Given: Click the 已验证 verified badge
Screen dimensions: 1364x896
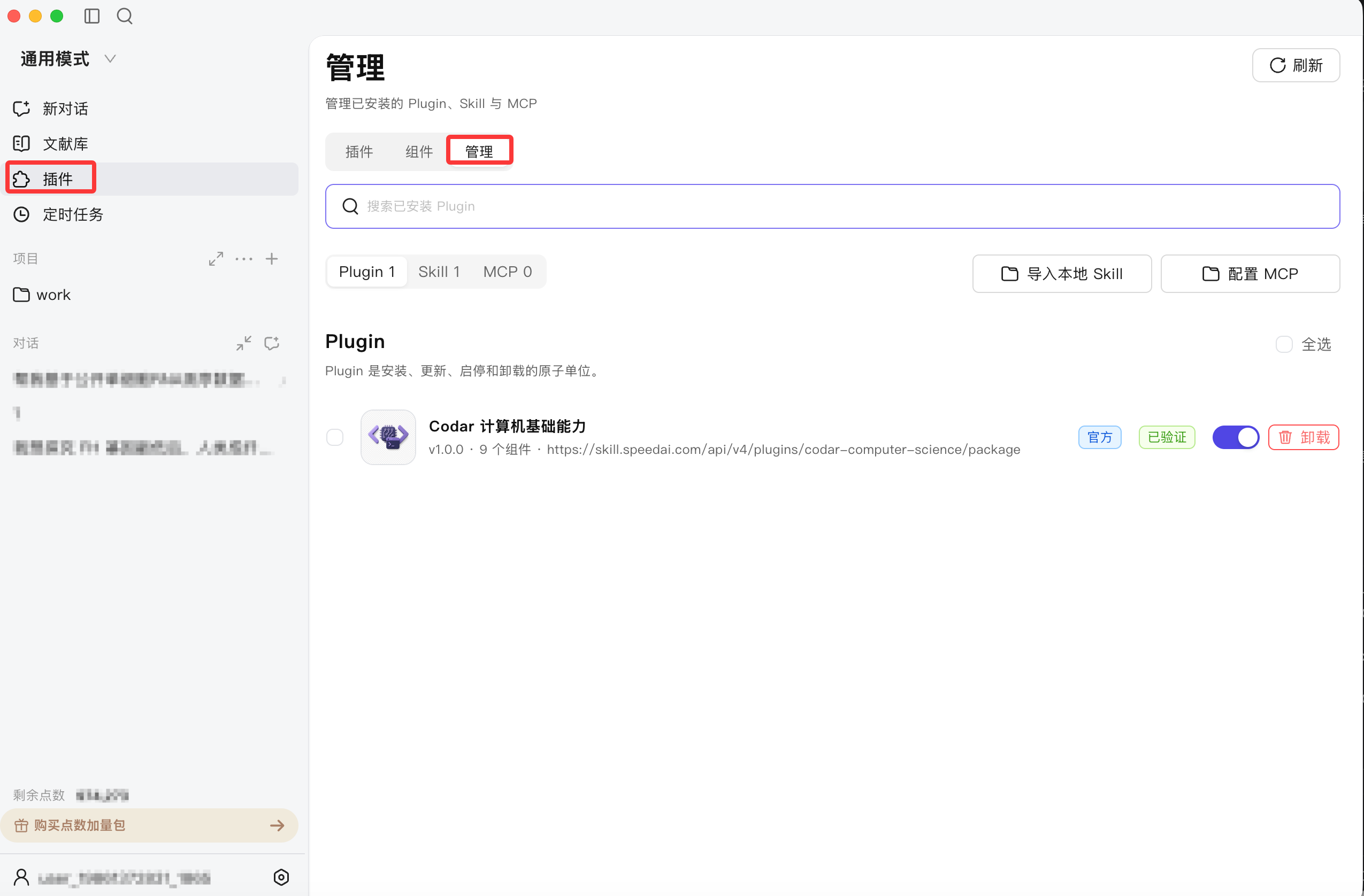Looking at the screenshot, I should (1167, 437).
